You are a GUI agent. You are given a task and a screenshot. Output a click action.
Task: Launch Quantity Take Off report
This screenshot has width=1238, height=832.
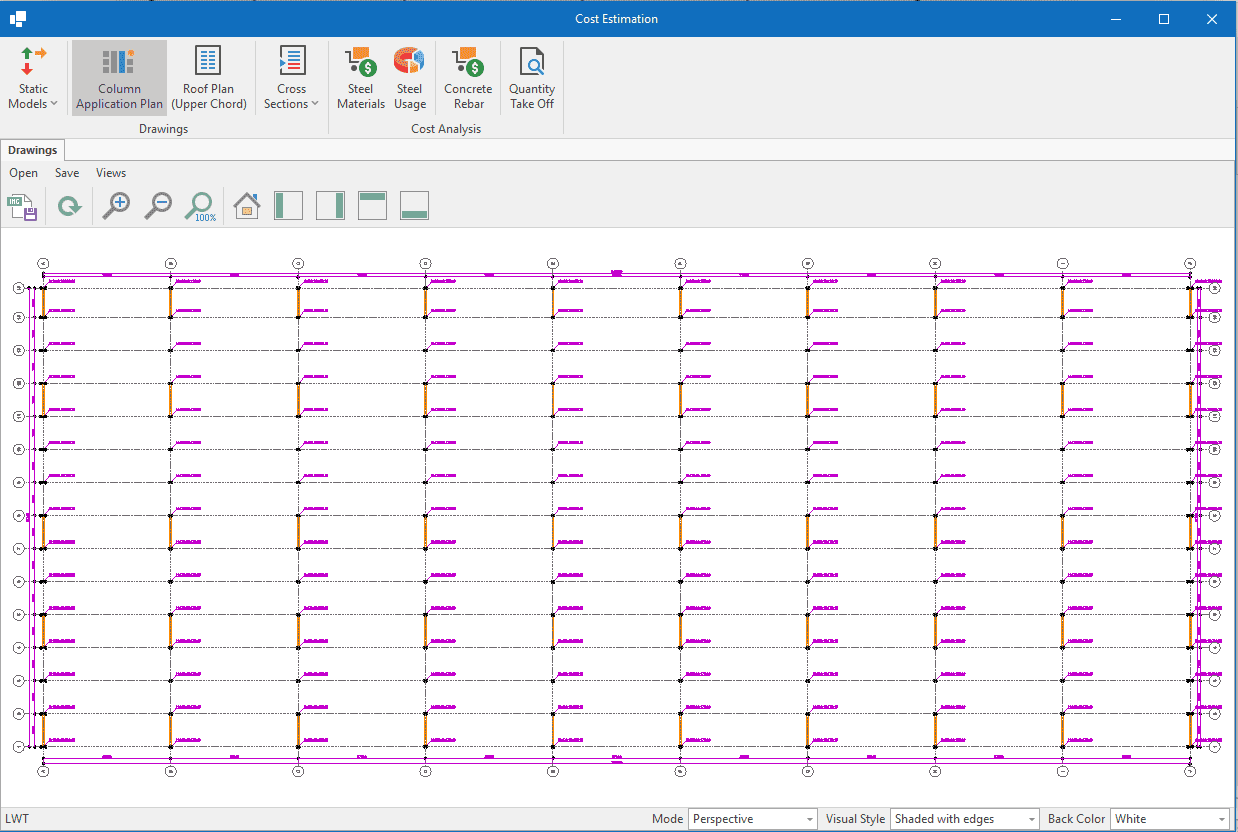531,78
